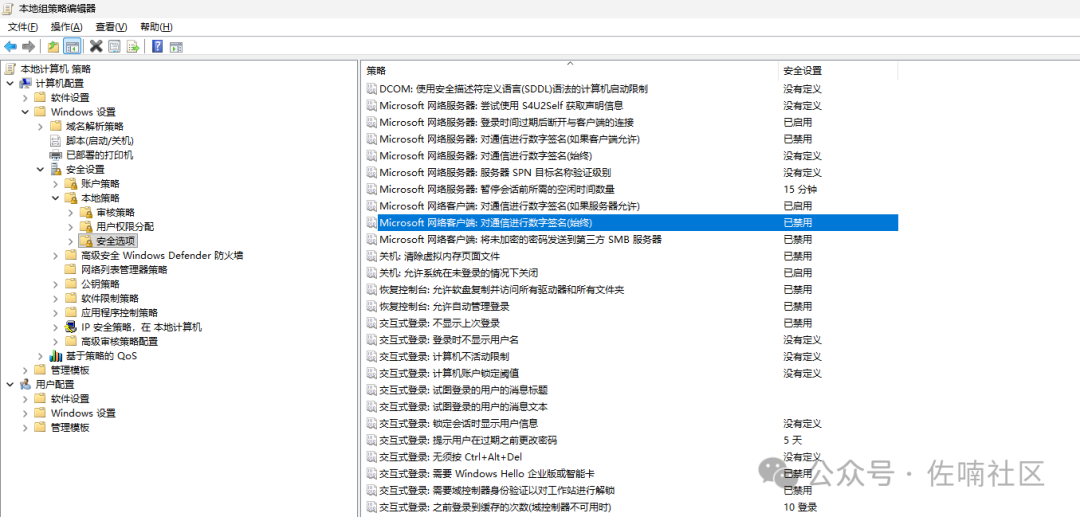Screen dimensions: 1080x517
Task: Click the black X Delete toolbar icon
Action: [96, 47]
